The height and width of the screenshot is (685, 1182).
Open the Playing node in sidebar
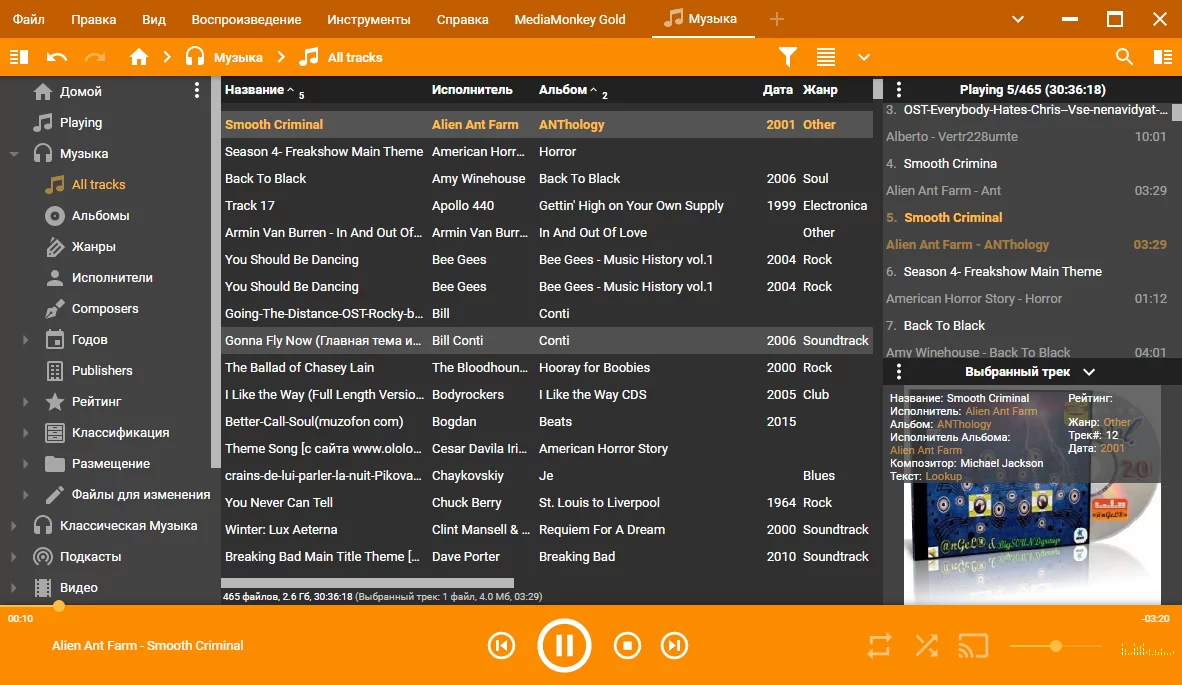81,122
